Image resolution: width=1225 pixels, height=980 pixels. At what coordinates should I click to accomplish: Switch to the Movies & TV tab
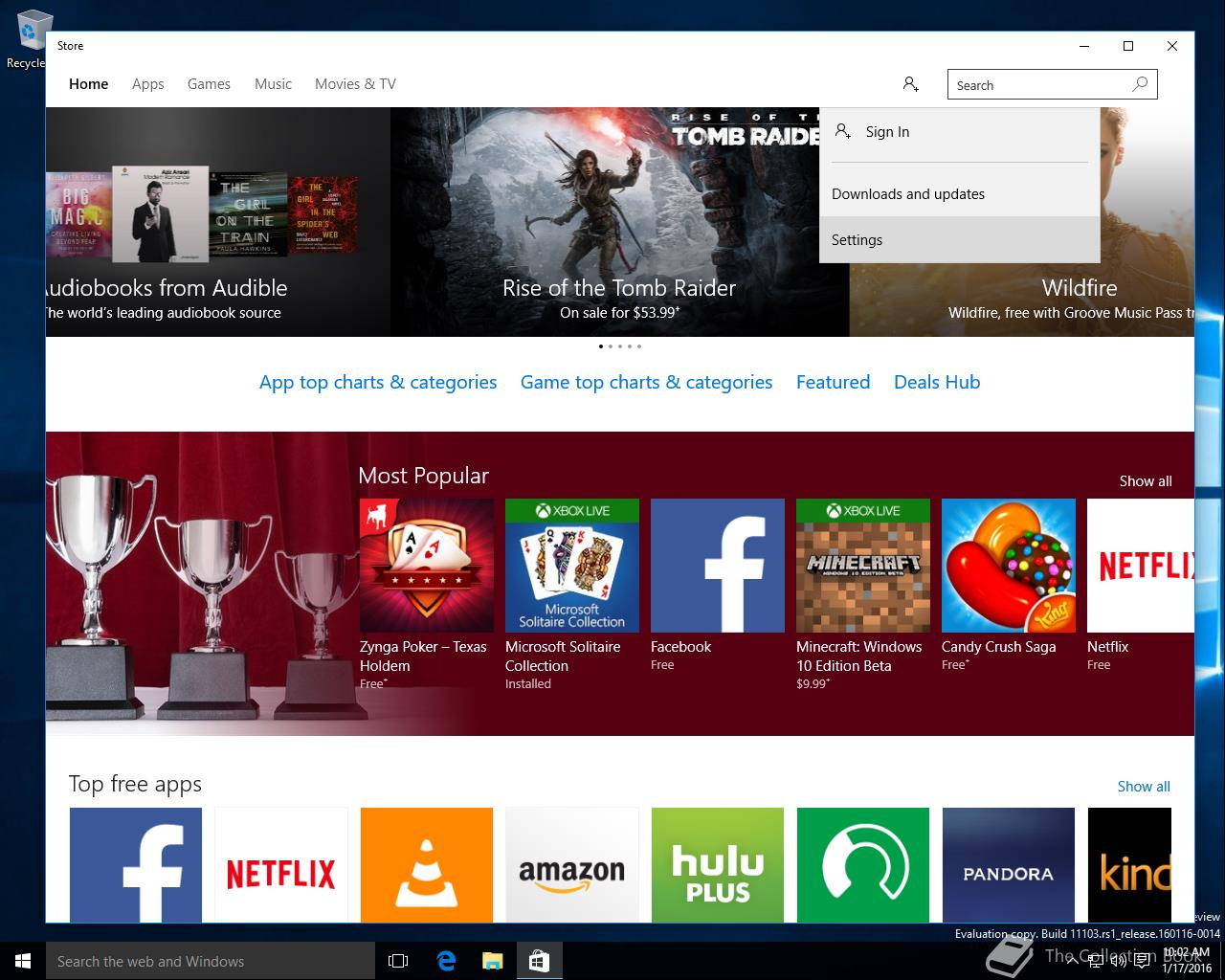point(355,84)
